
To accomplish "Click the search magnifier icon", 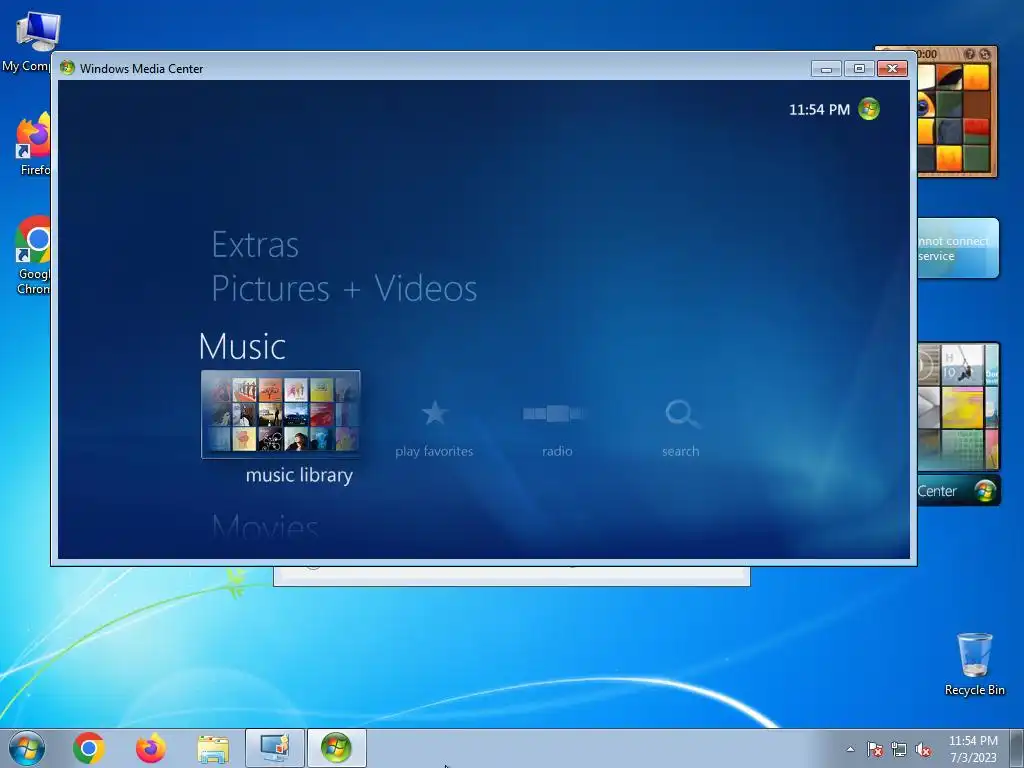I will 682,414.
